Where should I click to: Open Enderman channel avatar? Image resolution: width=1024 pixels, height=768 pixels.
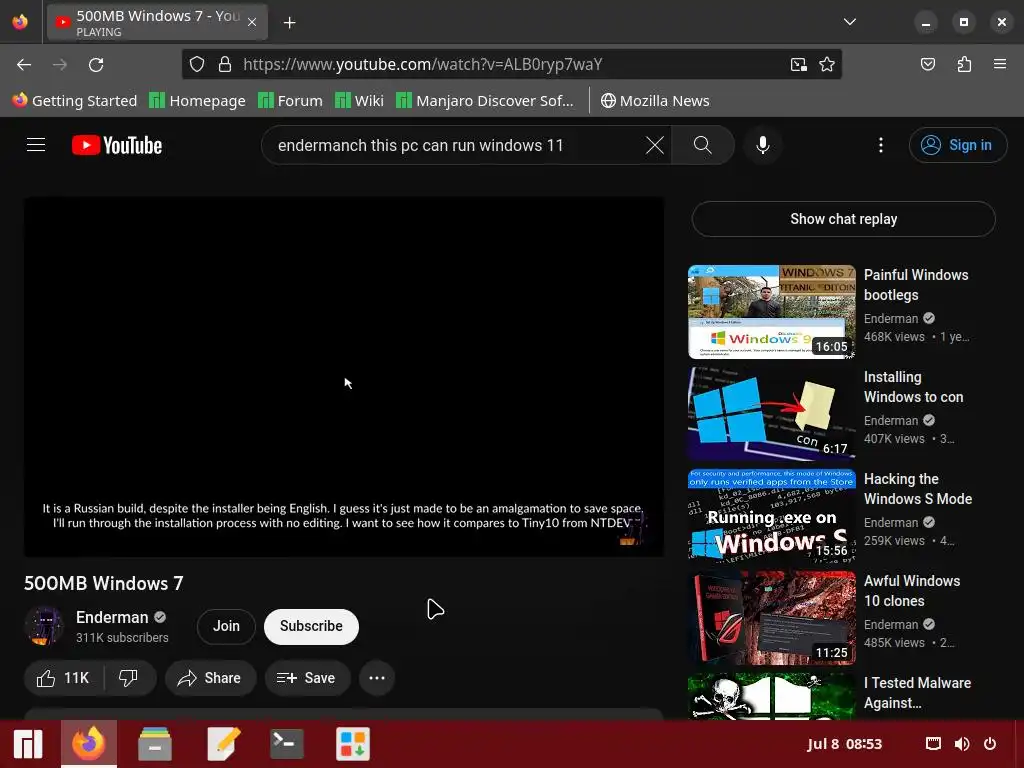click(x=44, y=626)
